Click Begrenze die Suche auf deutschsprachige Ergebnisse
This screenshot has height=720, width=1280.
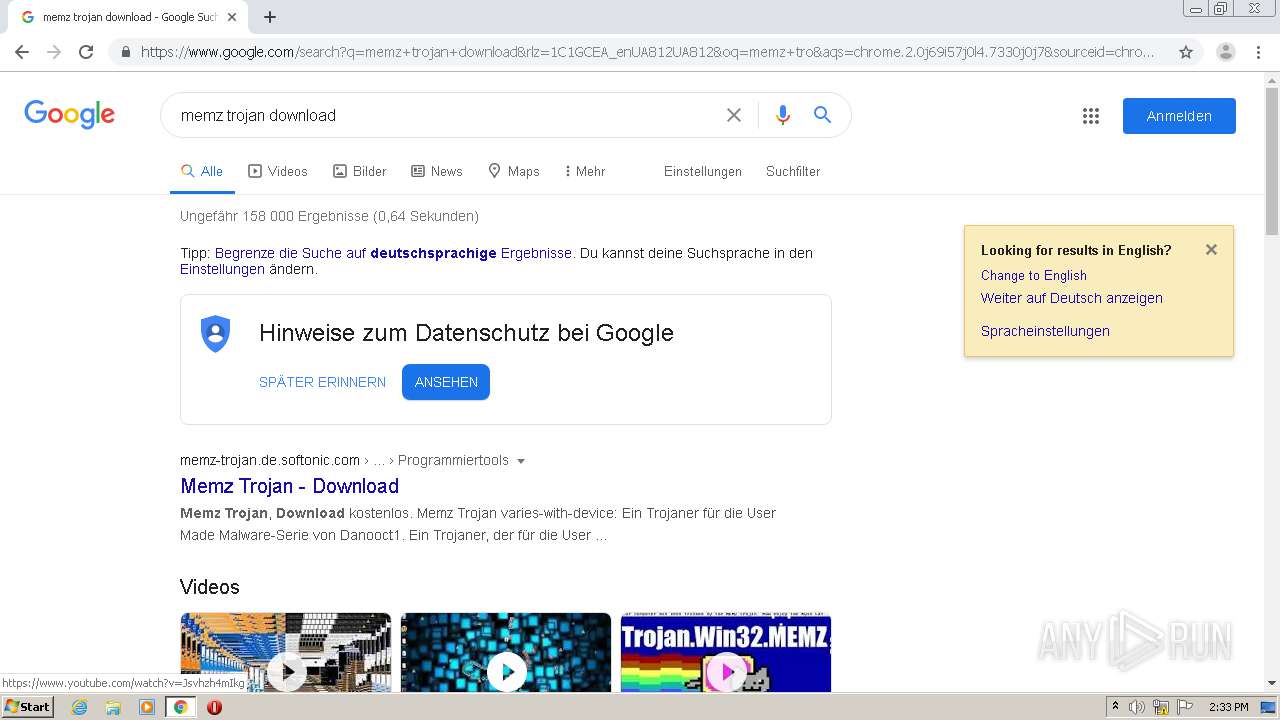[x=394, y=253]
